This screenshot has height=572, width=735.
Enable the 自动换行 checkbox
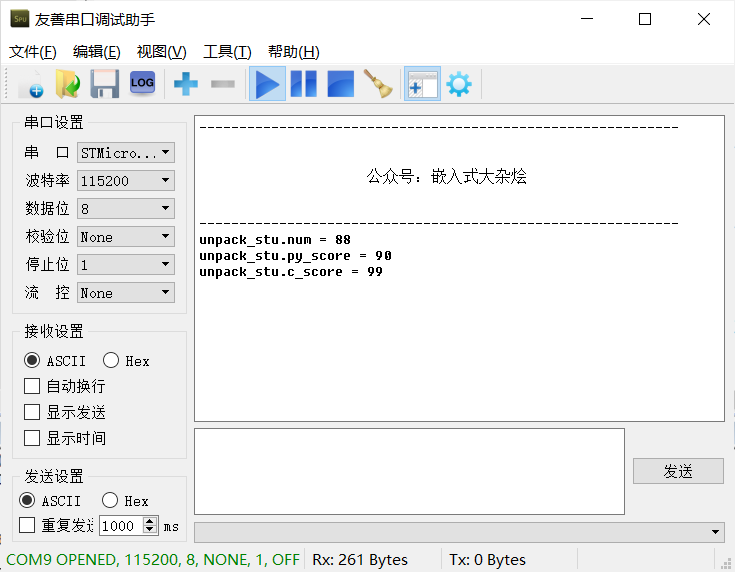pyautogui.click(x=65, y=386)
